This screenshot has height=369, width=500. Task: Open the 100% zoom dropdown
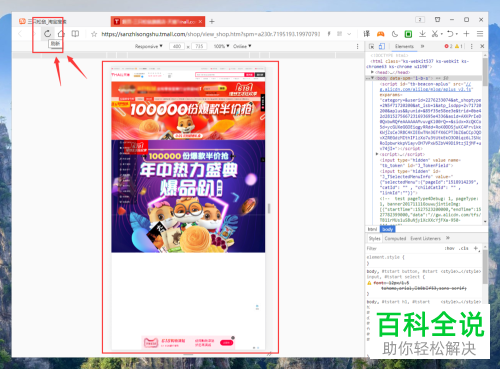[x=221, y=46]
